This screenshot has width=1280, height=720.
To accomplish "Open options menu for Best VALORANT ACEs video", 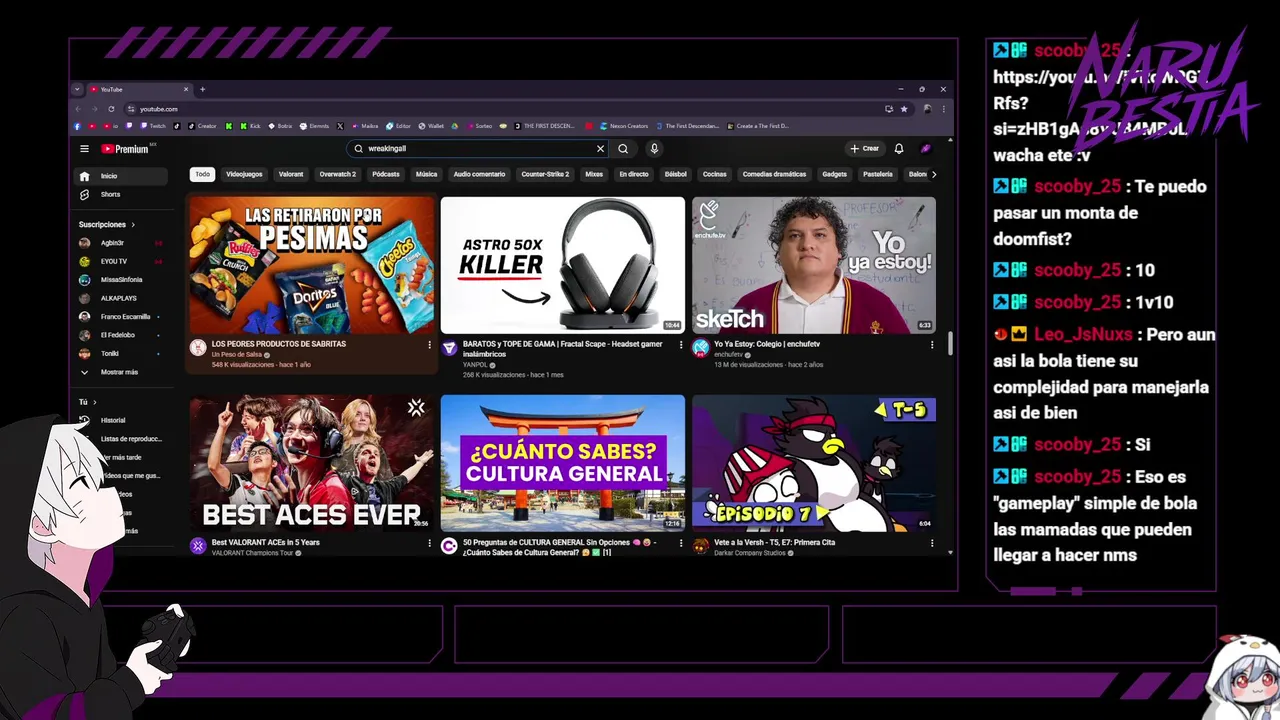I will point(430,544).
